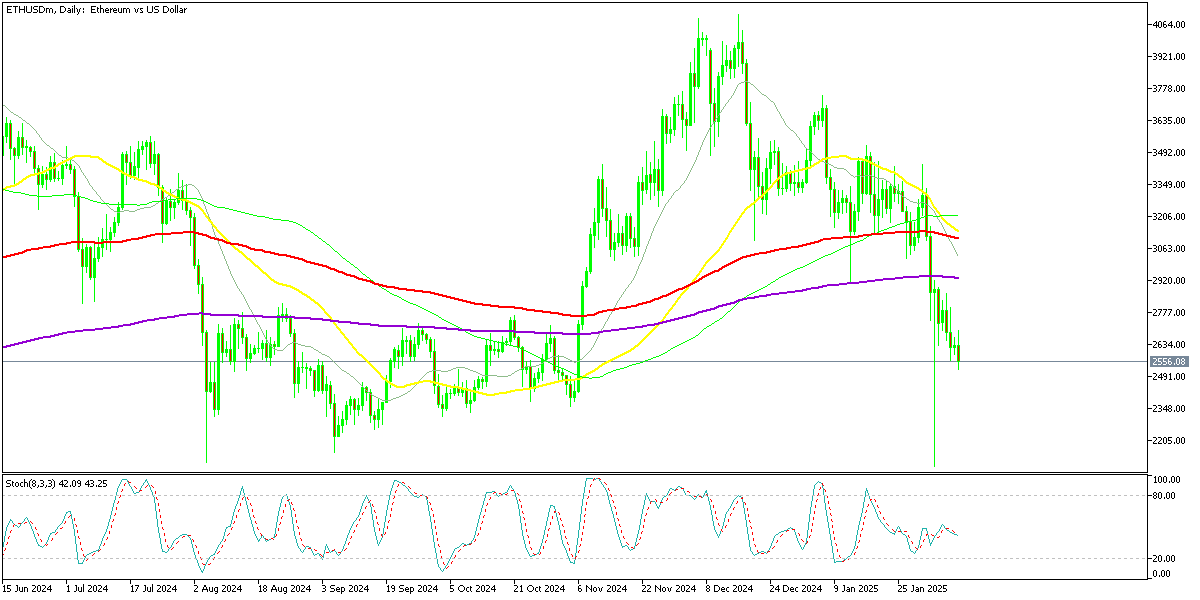Click the stochastic 20.00 level label
The width and height of the screenshot is (1200, 600).
click(1164, 559)
